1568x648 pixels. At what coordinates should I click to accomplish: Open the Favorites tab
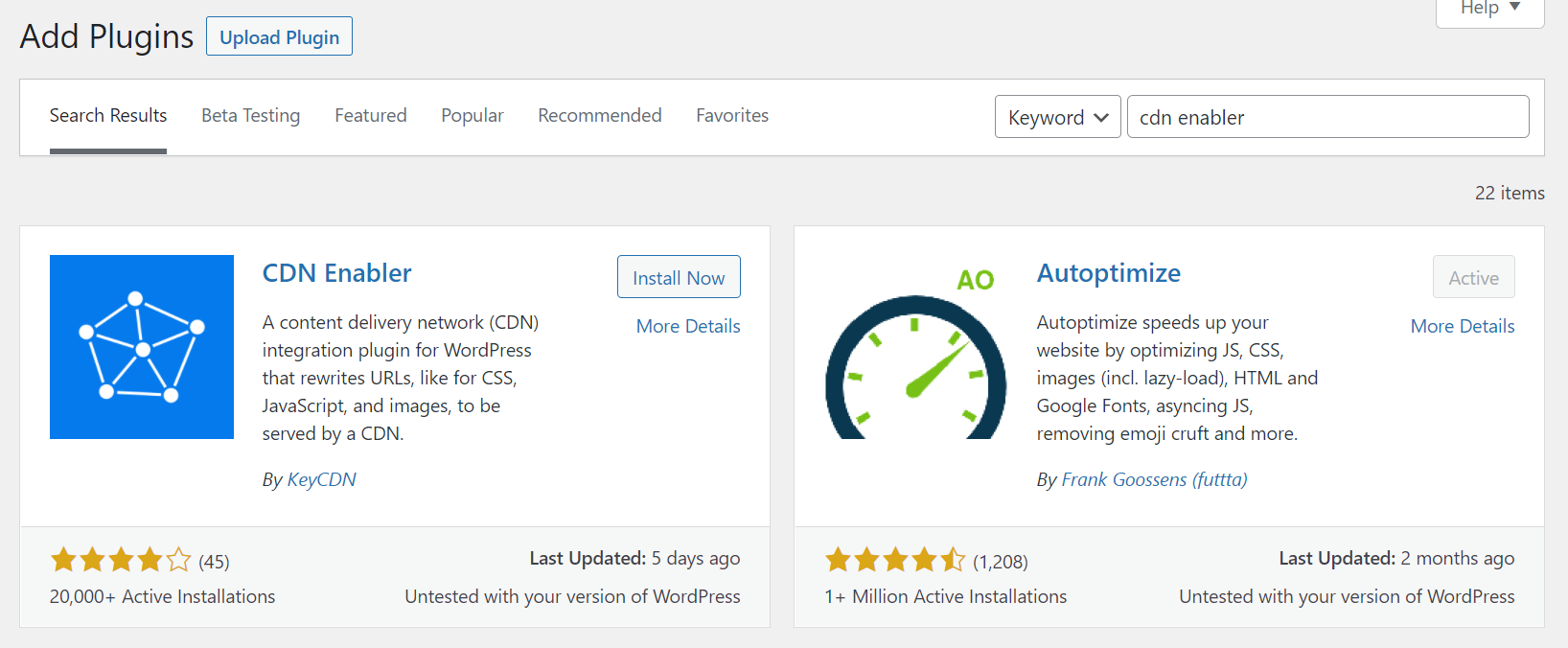(732, 116)
